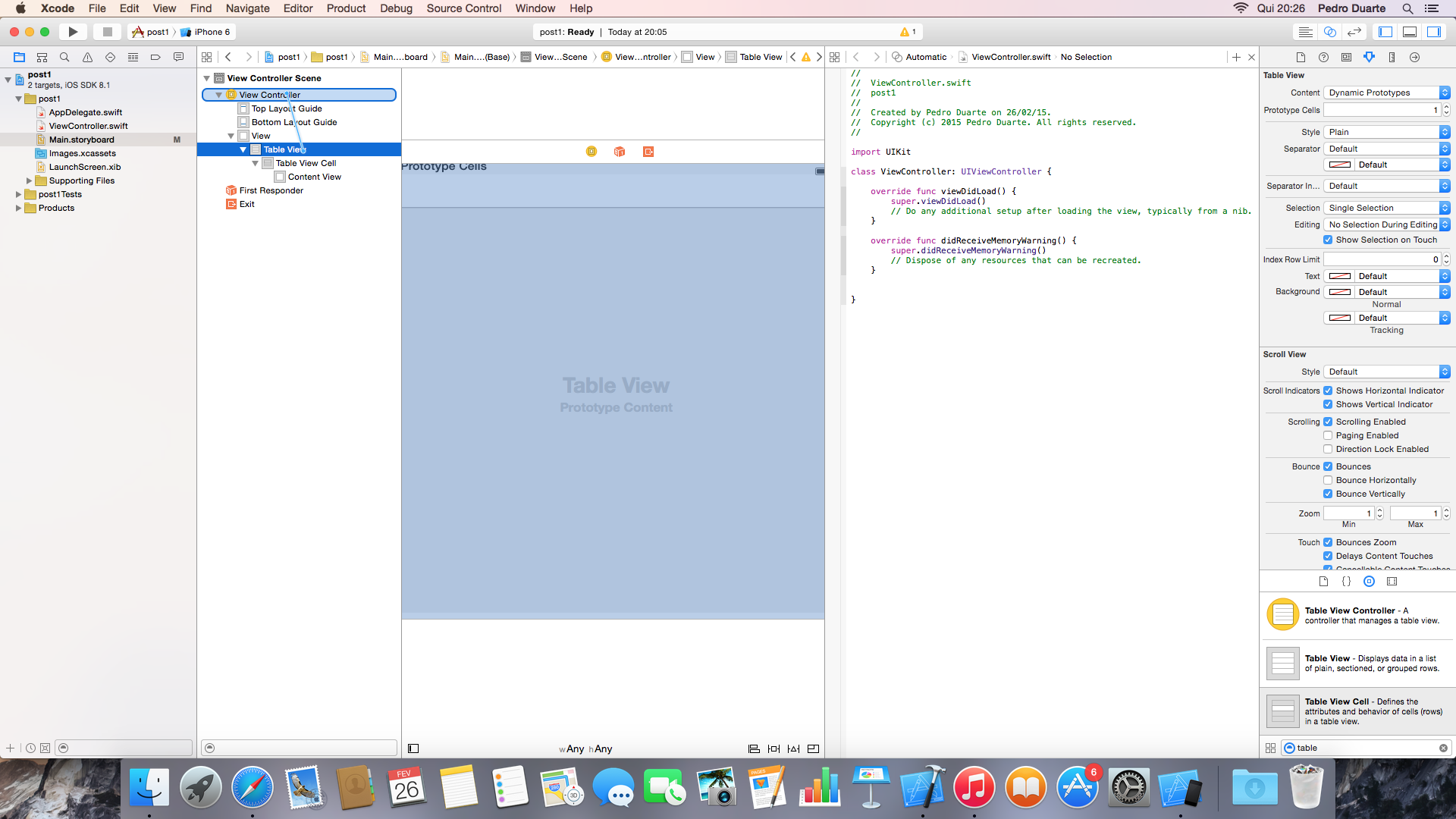Open the debug navigator

(x=133, y=57)
